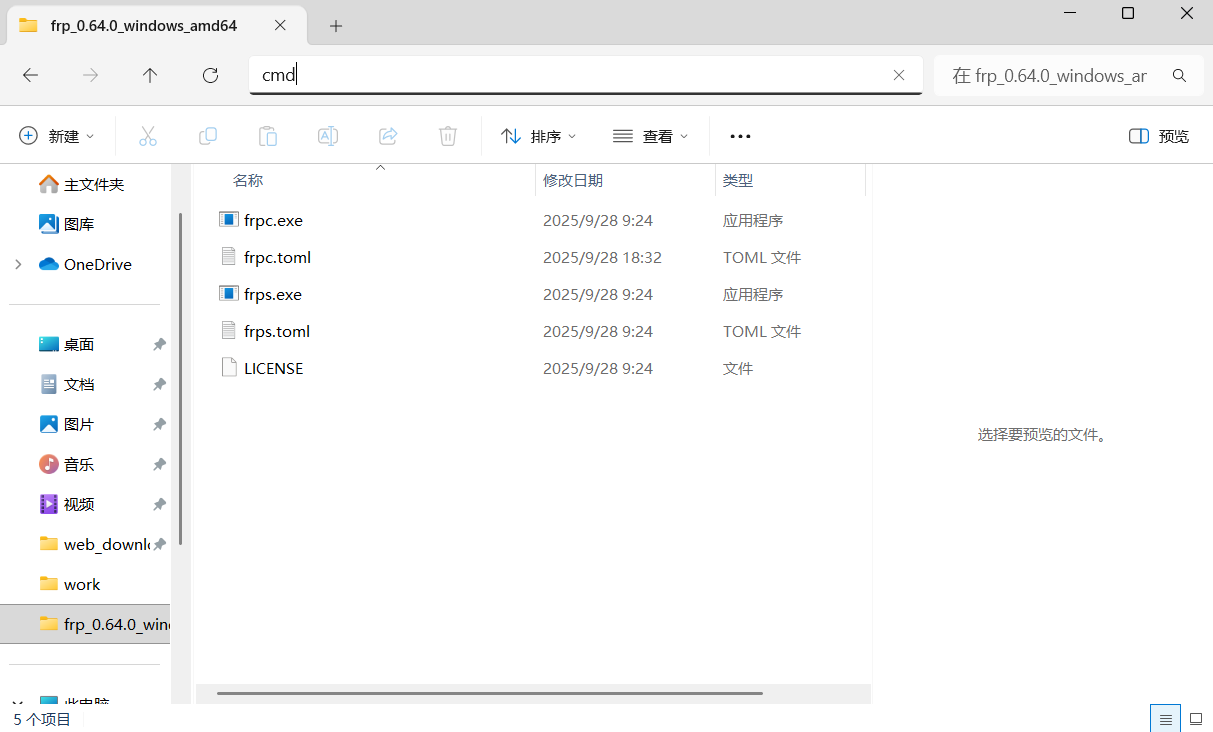Viewport: 1213px width, 732px height.
Task: Open the View options menu
Action: [x=651, y=136]
